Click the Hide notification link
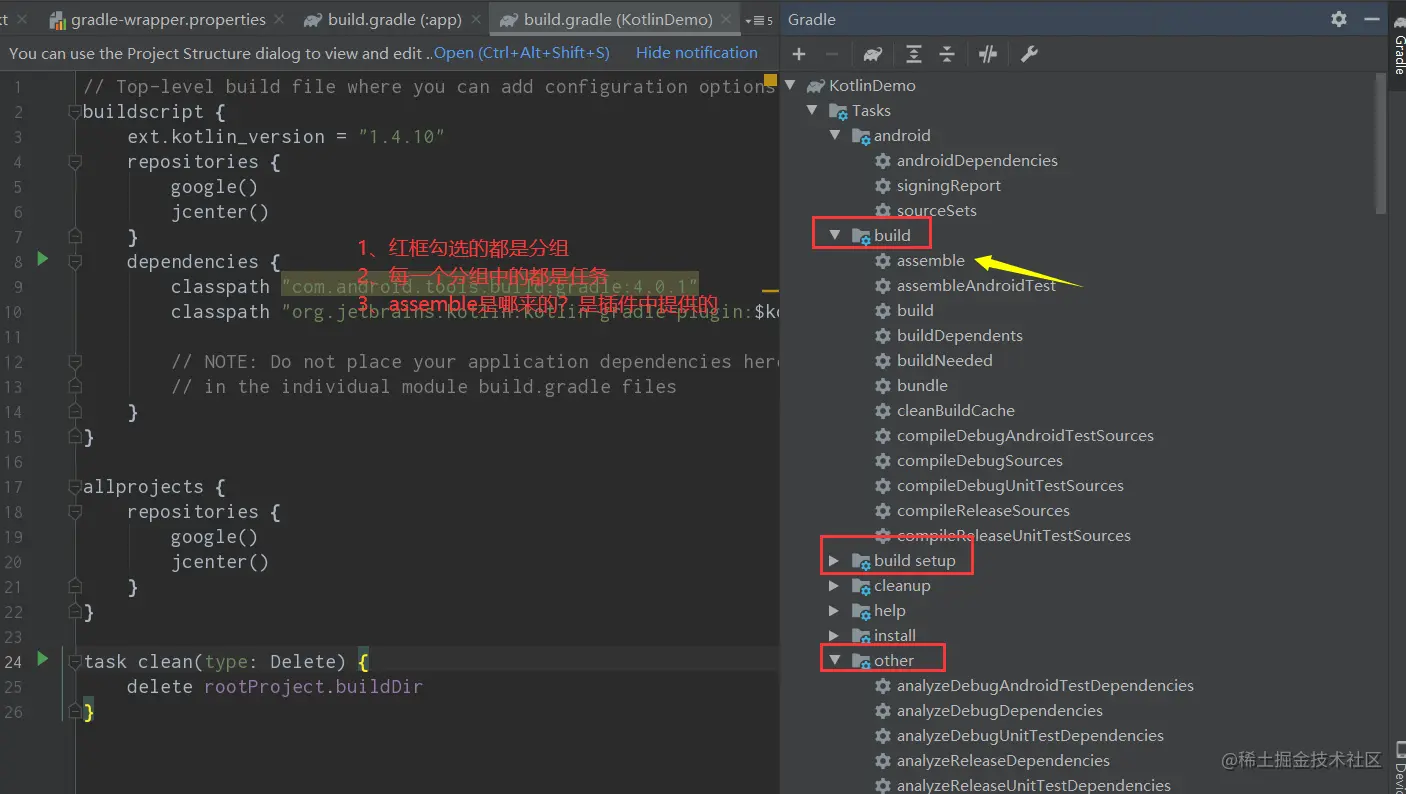 coord(697,53)
